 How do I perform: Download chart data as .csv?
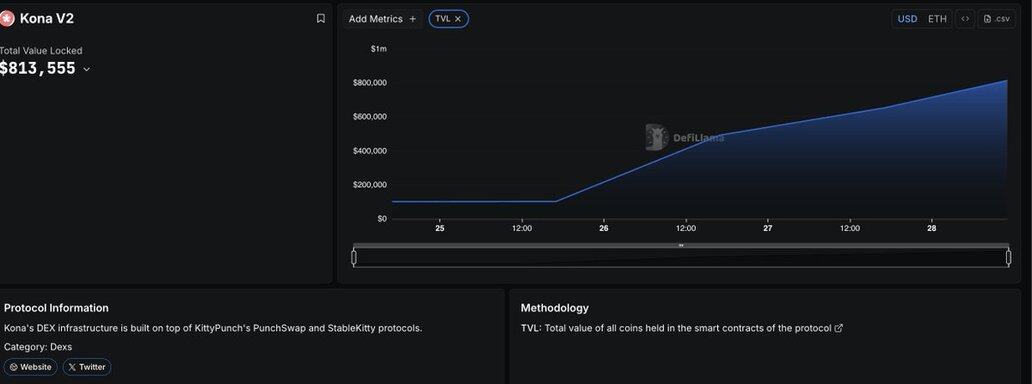[x=996, y=19]
